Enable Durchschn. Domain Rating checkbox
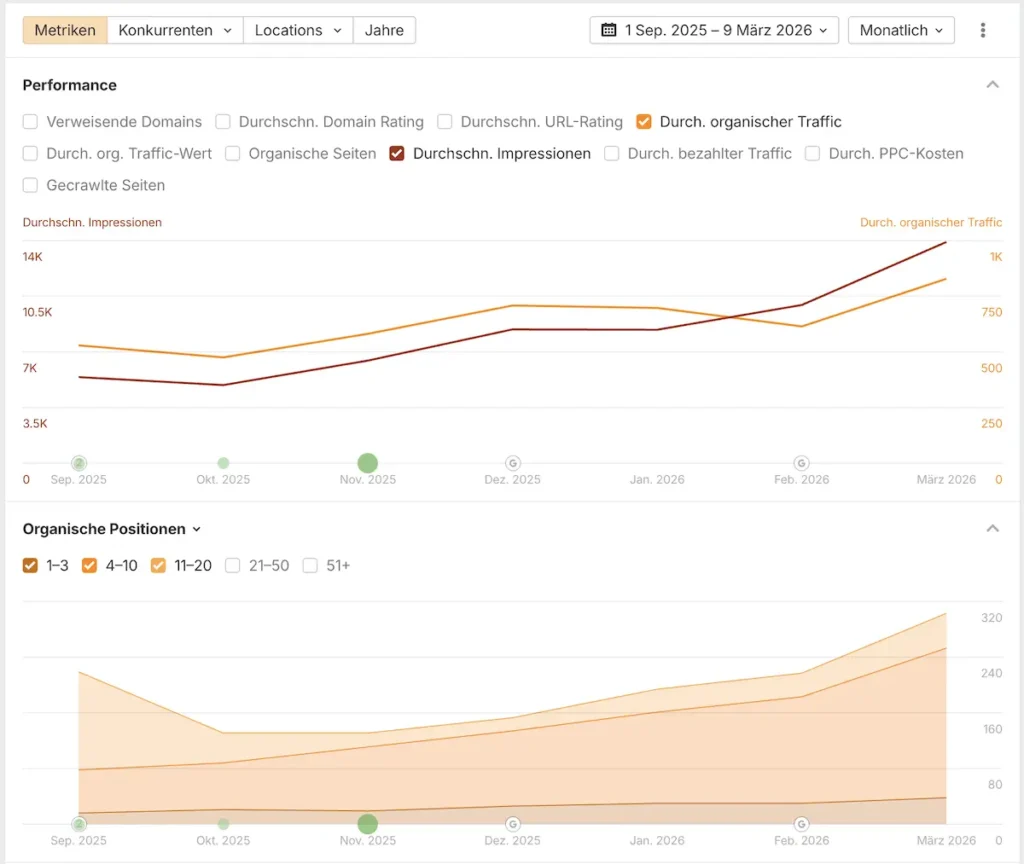Screen dimensions: 1024x864 223,121
